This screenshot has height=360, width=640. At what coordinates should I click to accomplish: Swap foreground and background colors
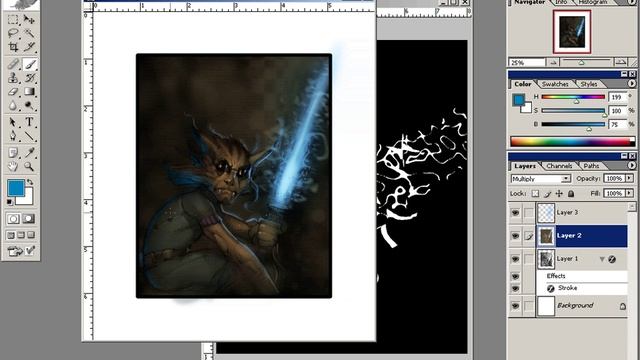[x=30, y=182]
